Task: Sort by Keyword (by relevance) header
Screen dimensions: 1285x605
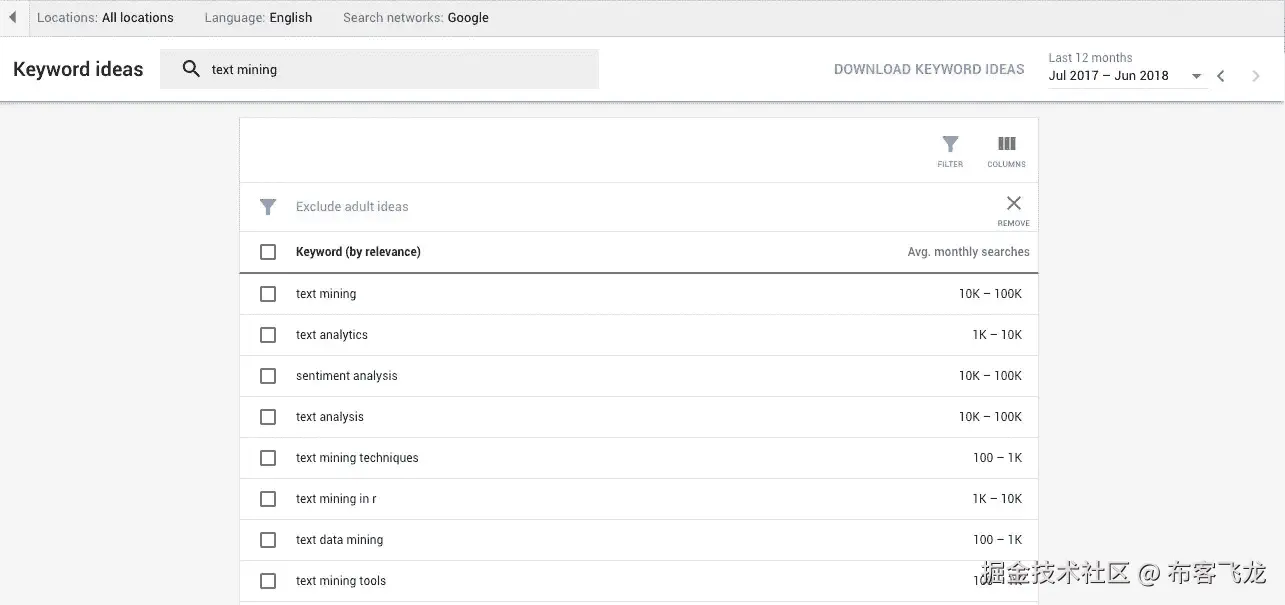Action: [x=358, y=252]
